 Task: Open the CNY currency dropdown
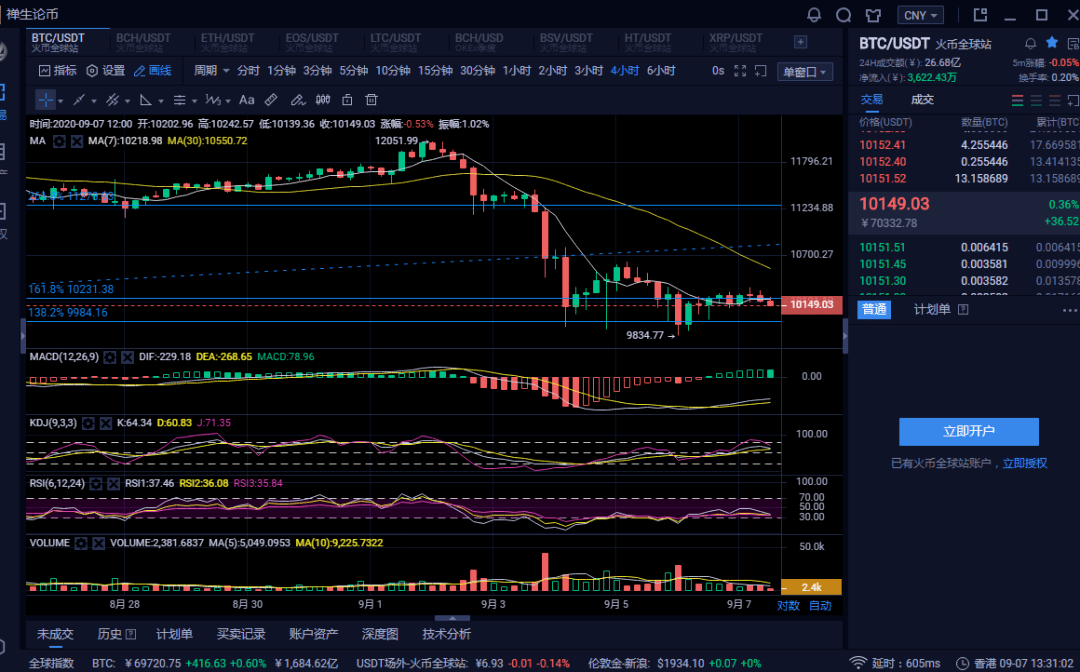[x=920, y=15]
